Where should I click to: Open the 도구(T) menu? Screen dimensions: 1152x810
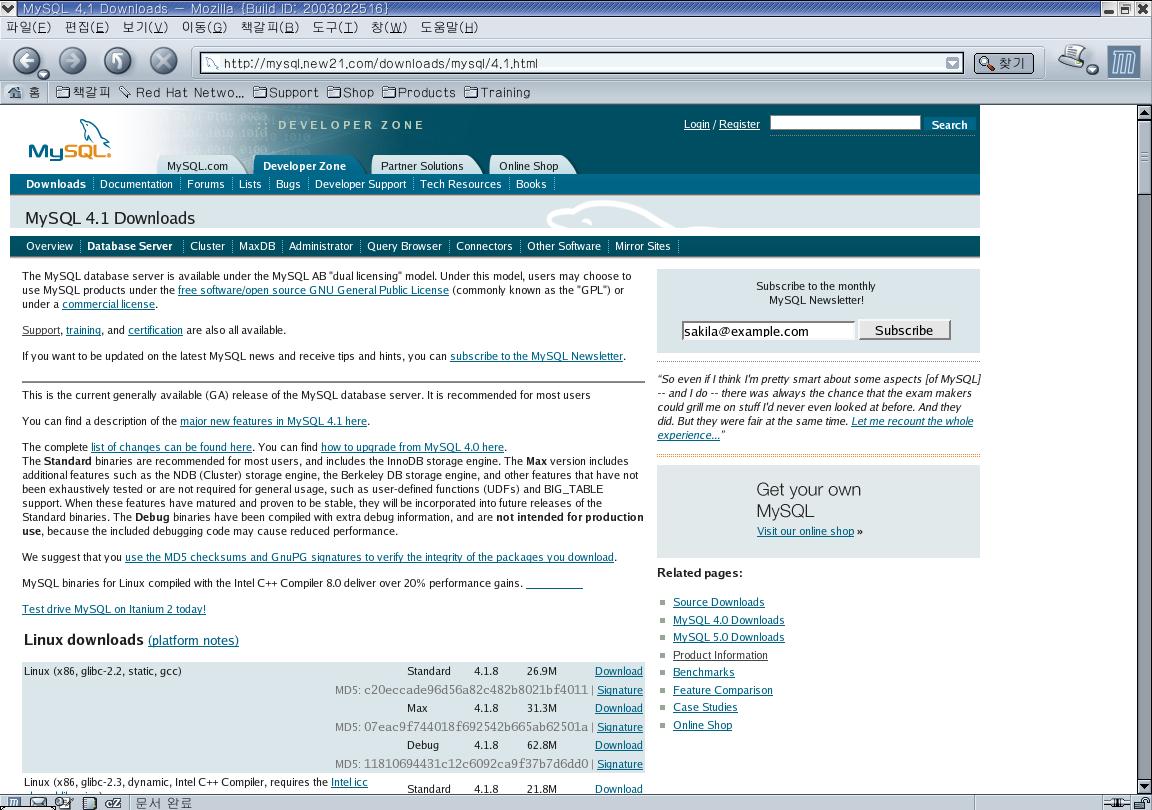[x=335, y=27]
